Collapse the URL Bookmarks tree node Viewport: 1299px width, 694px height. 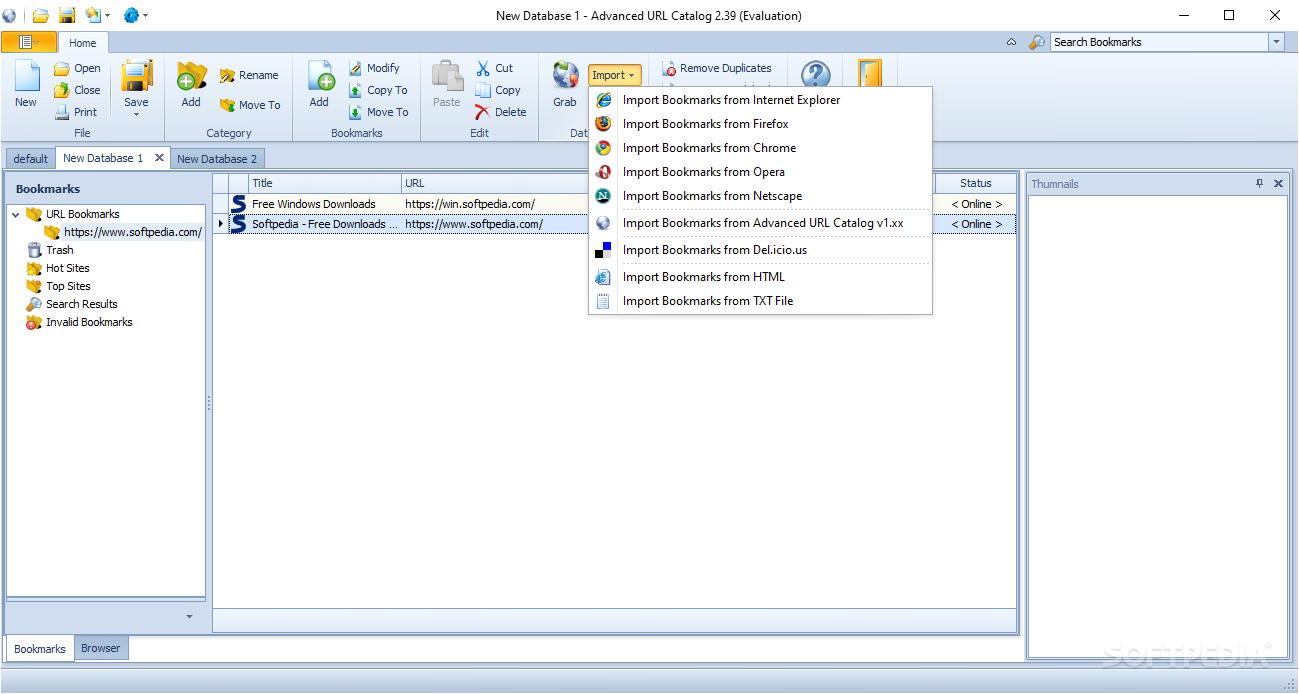16,214
